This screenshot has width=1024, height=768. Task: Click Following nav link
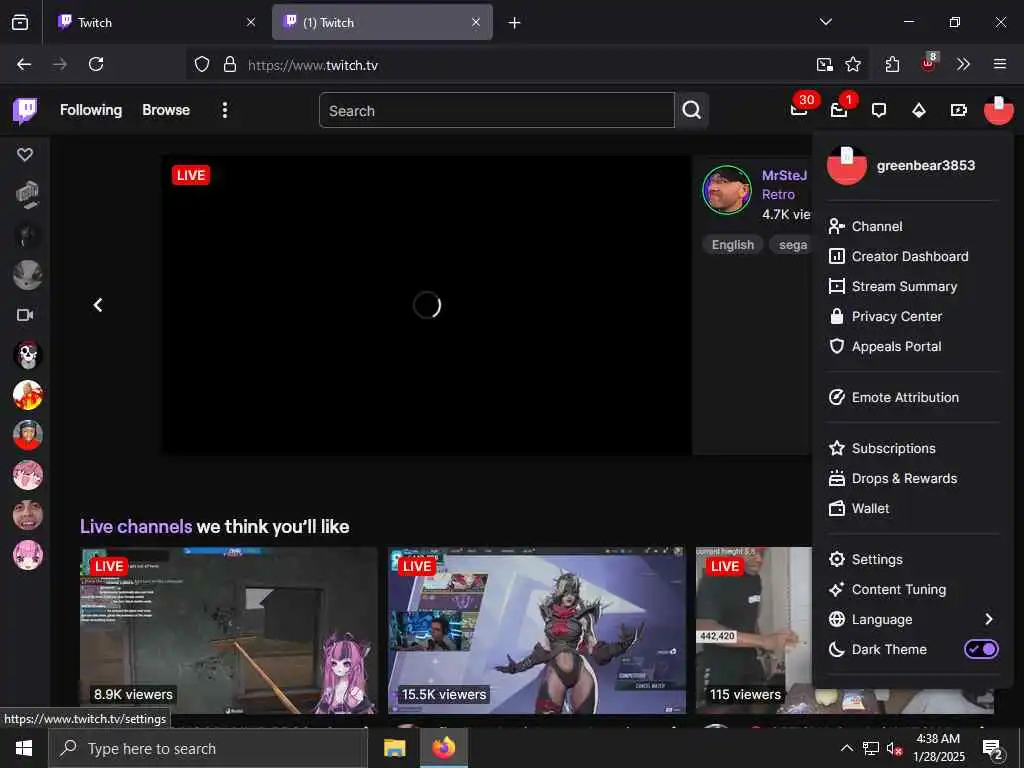click(x=91, y=110)
